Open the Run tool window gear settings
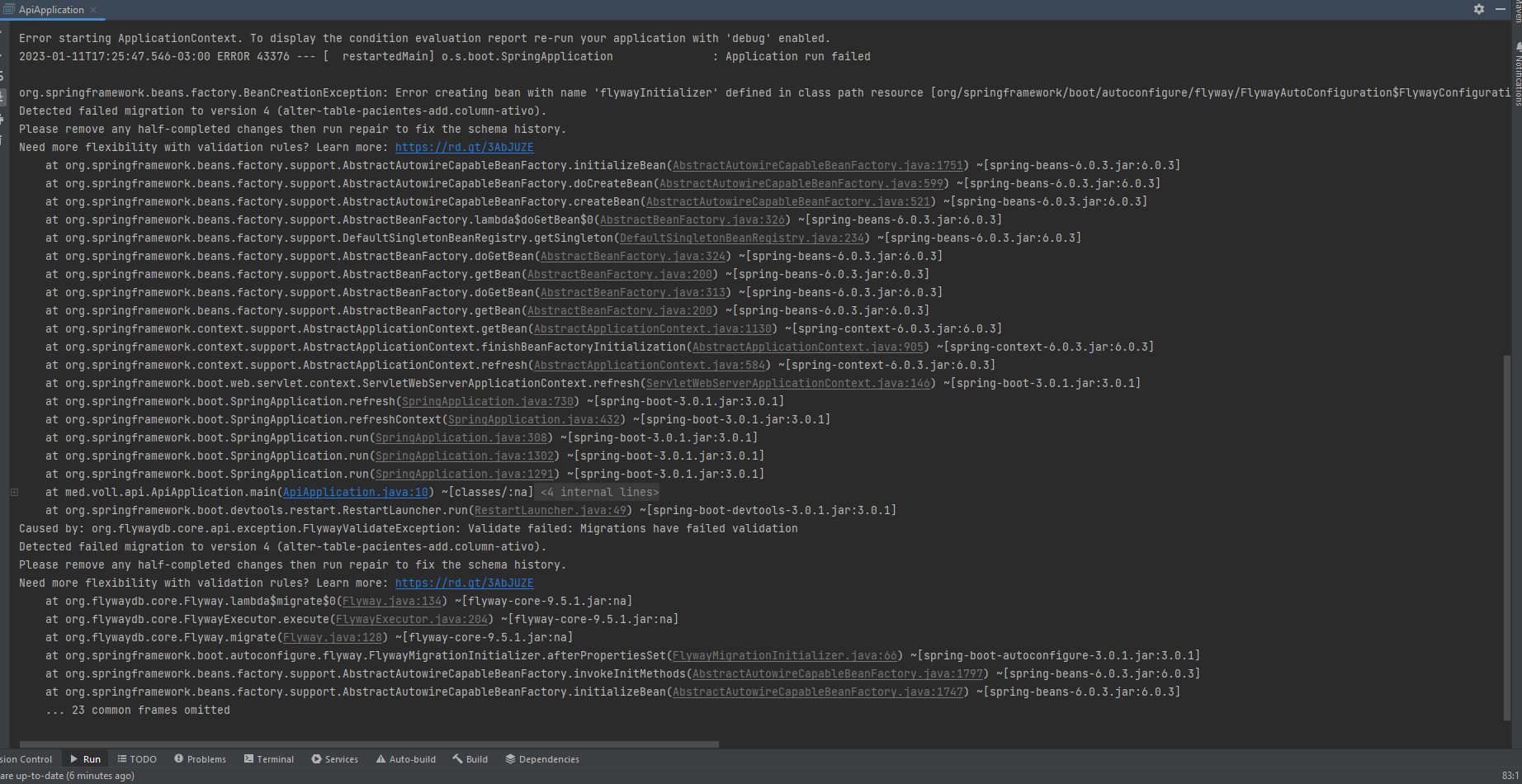Image resolution: width=1522 pixels, height=784 pixels. 1479,9
